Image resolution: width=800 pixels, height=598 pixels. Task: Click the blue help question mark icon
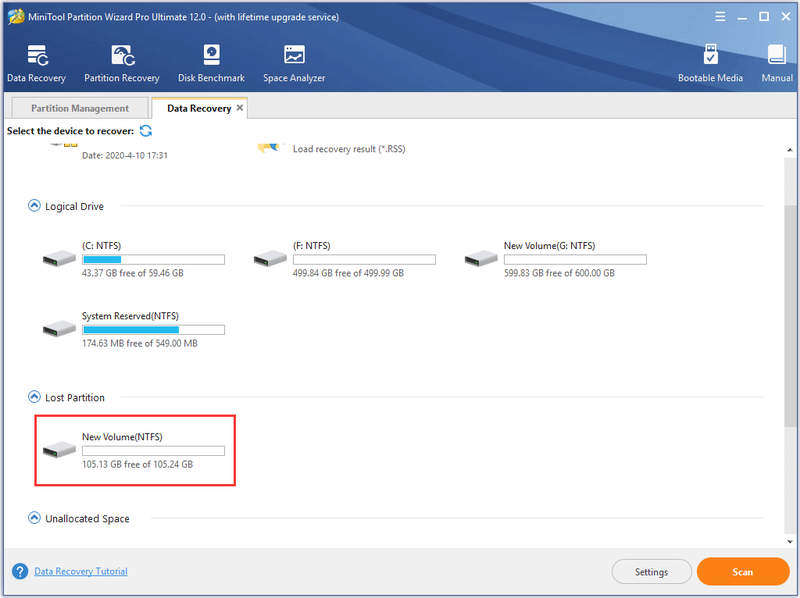pos(20,571)
